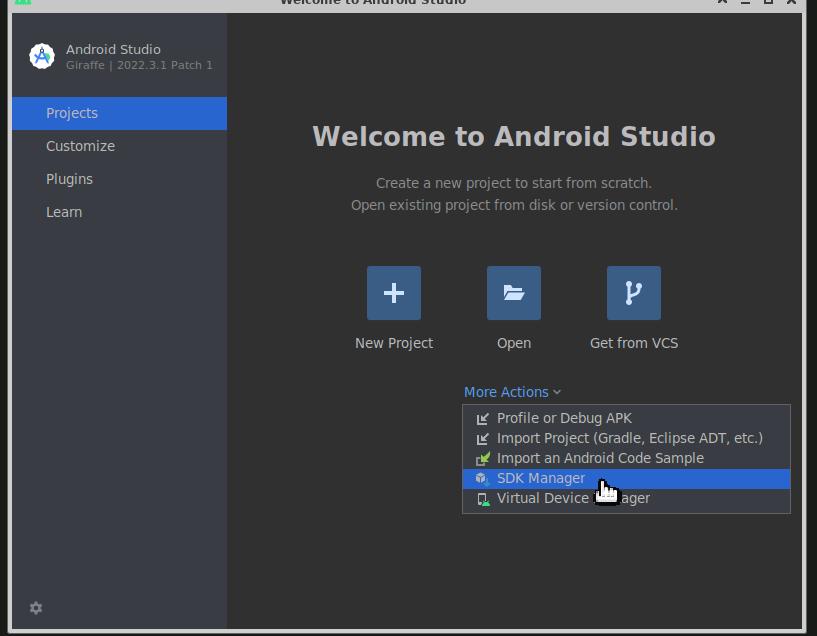Toggle the More Actions chevron arrow
817x636 pixels.
557,392
